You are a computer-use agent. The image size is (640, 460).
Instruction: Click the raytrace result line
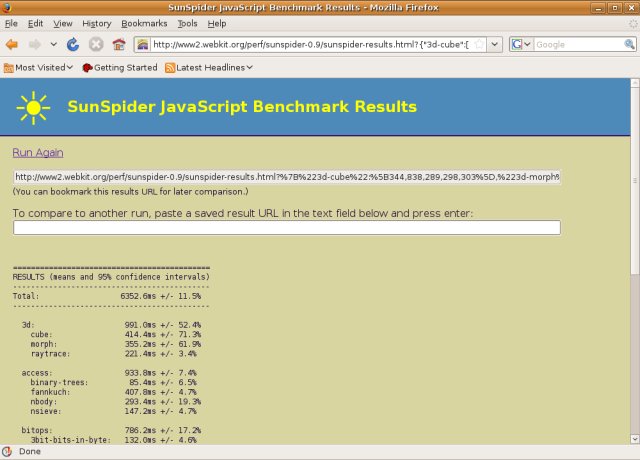(113, 354)
